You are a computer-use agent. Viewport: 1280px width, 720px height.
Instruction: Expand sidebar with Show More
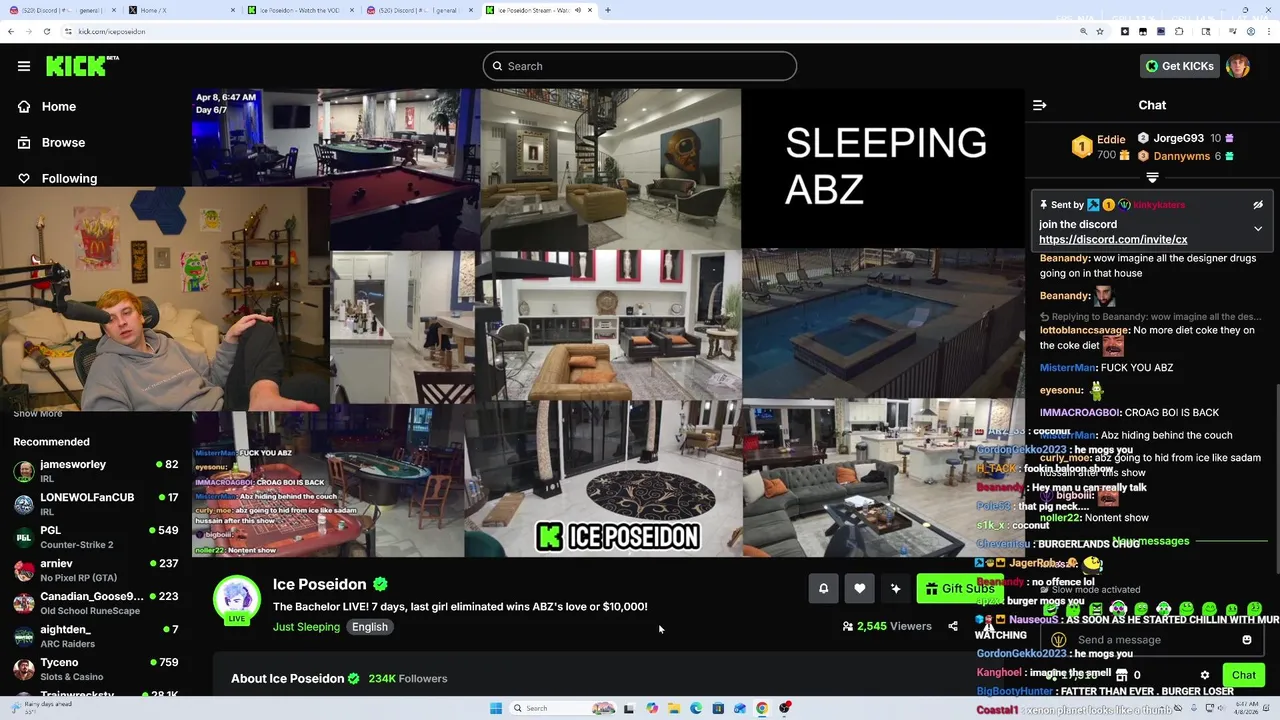click(x=38, y=414)
